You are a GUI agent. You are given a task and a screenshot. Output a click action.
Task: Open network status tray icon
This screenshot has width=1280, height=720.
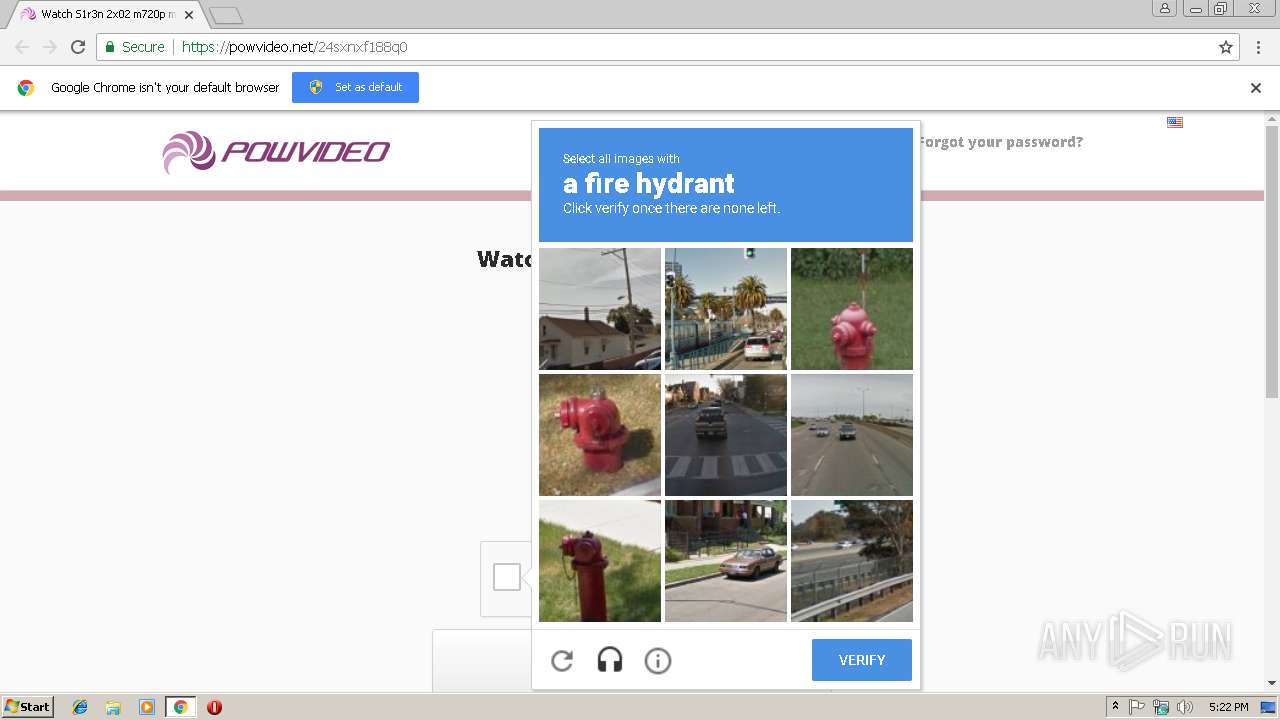[x=1161, y=707]
